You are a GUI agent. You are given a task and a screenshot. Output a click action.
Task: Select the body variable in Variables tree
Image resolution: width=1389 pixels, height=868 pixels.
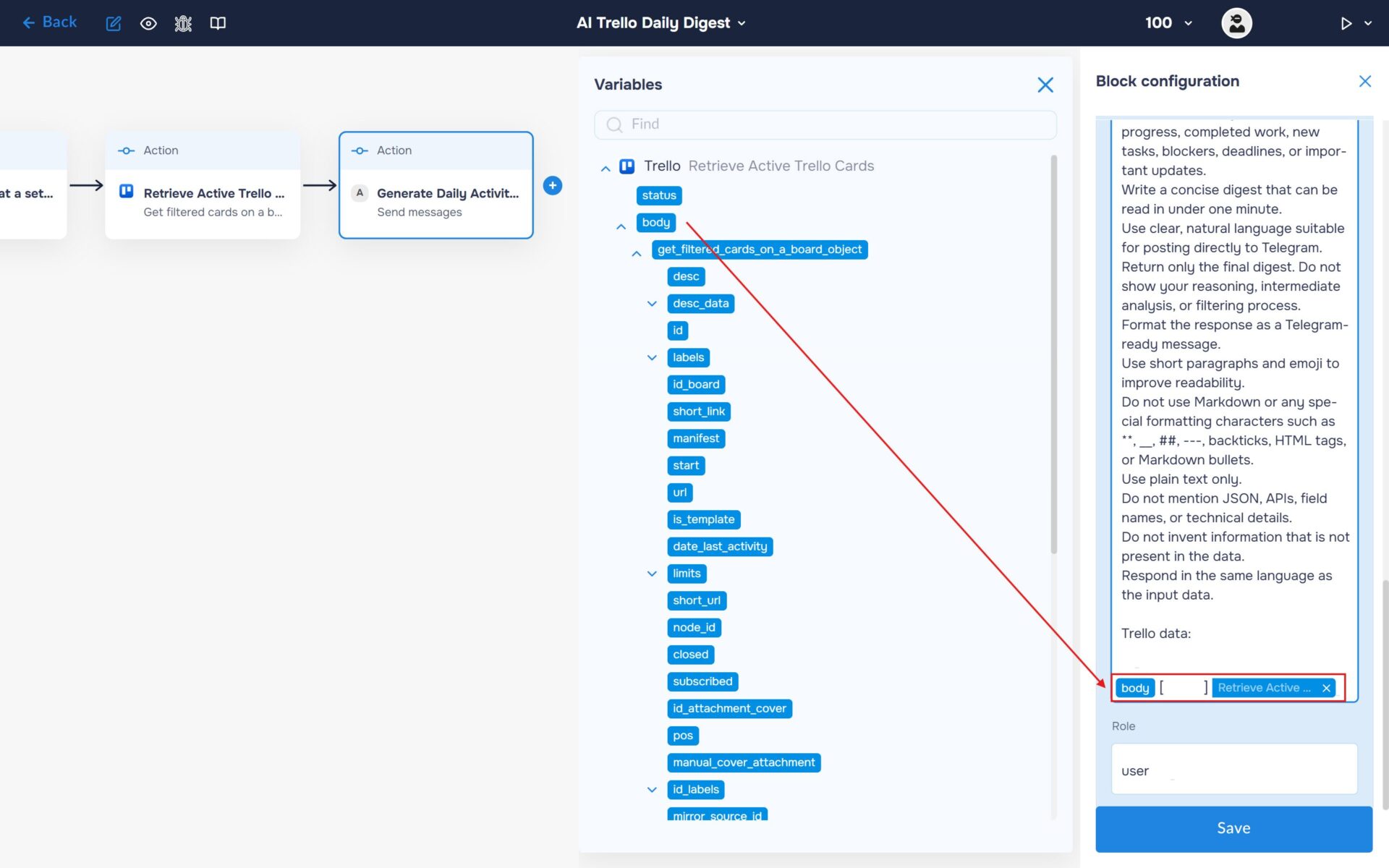tap(656, 223)
